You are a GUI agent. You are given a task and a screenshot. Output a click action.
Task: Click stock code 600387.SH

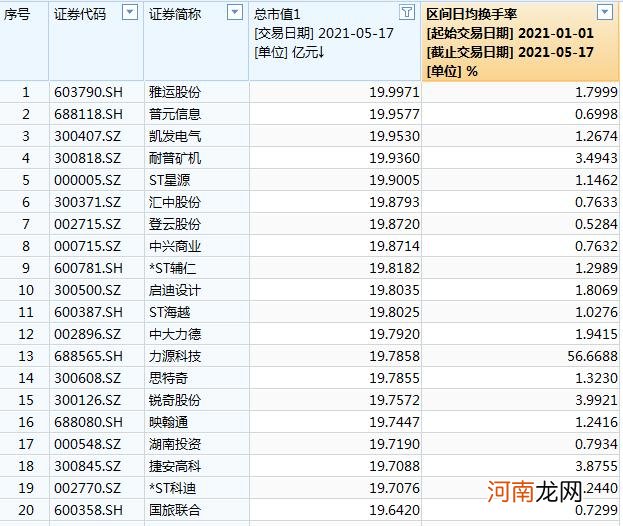pyautogui.click(x=88, y=312)
